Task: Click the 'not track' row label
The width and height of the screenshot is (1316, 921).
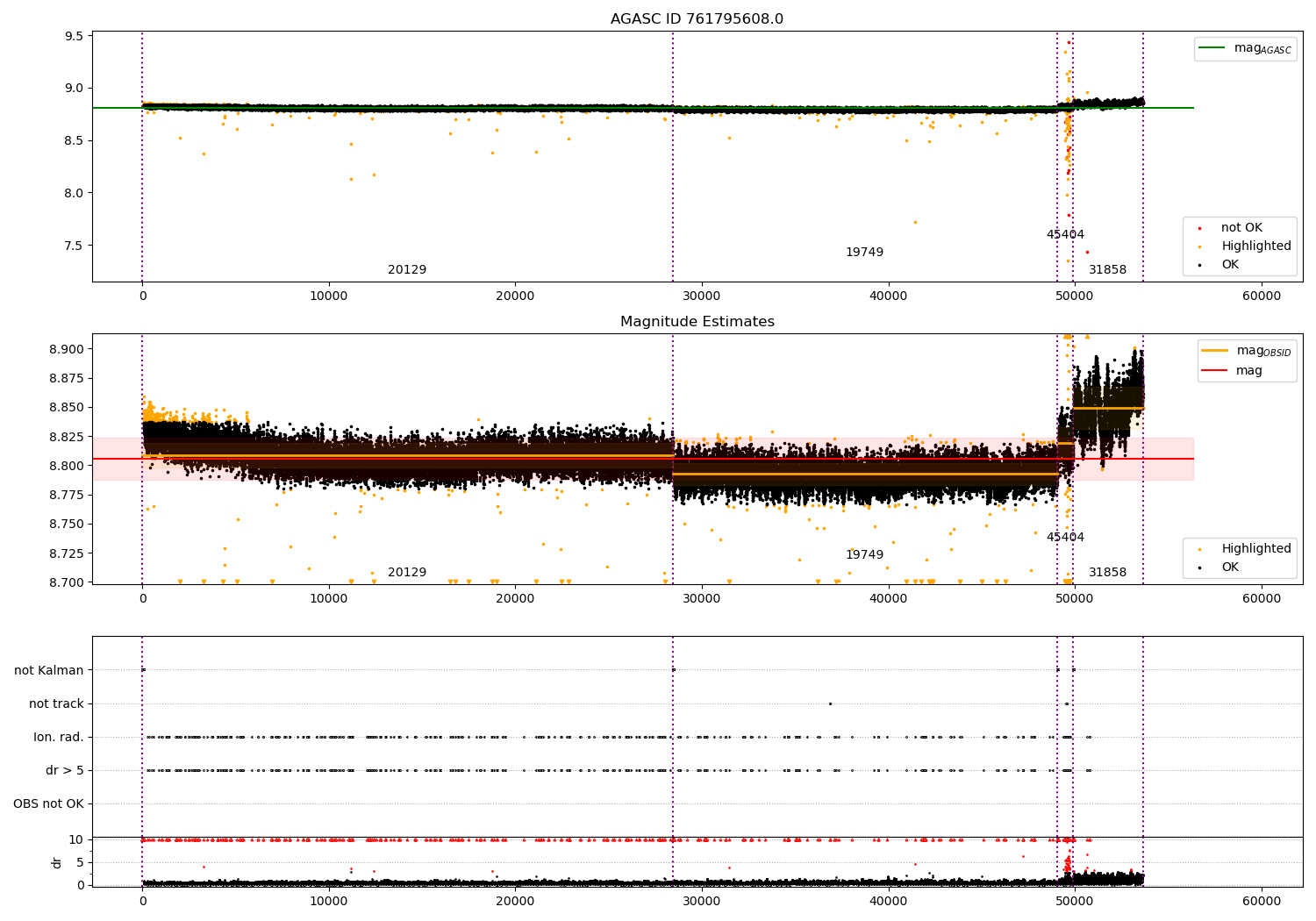Action: point(56,704)
